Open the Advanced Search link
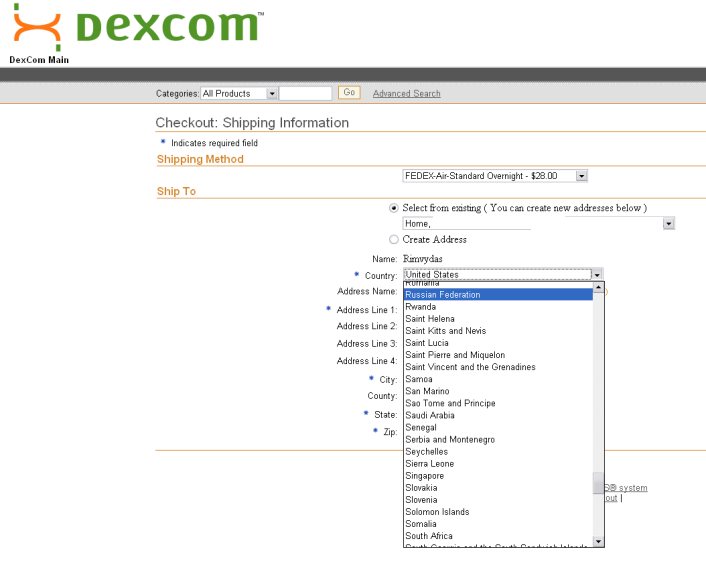Viewport: 706px width, 588px height. pyautogui.click(x=406, y=94)
